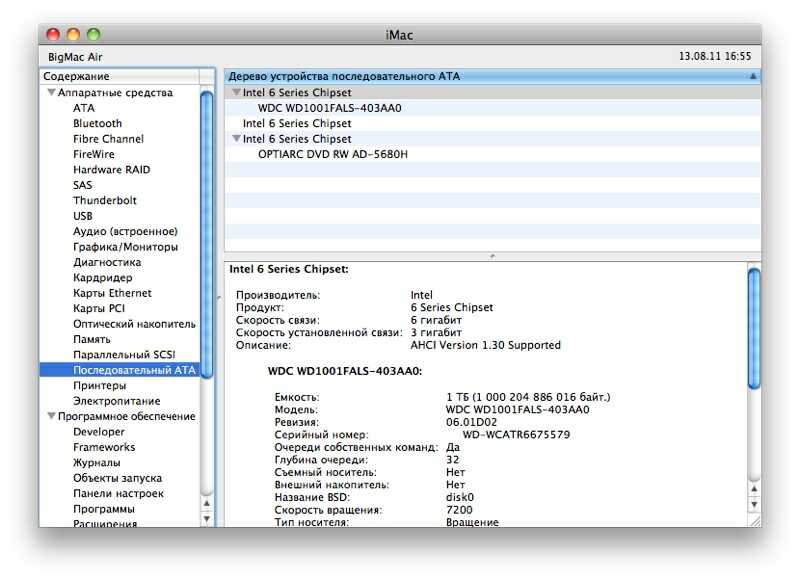Open the Thunderbolt section in sidebar
Viewport: 800px width, 580px height.
(104, 200)
